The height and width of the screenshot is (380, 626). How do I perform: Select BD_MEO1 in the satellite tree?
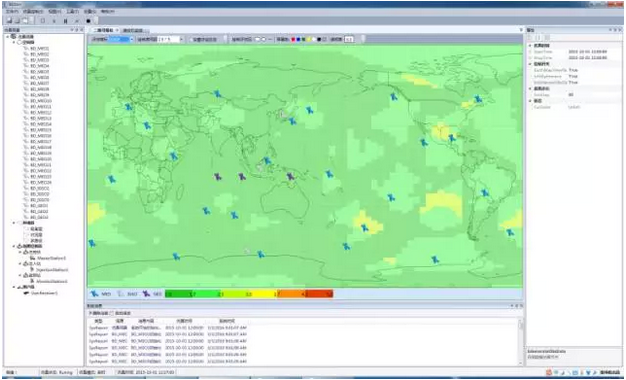coord(40,48)
